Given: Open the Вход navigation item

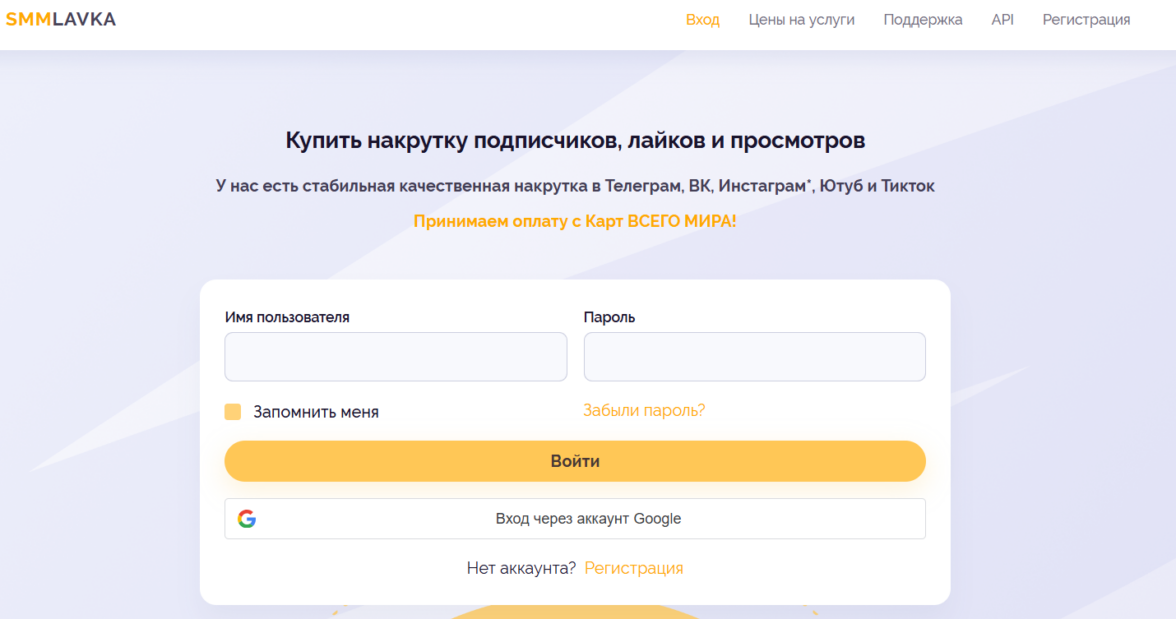Looking at the screenshot, I should point(702,20).
